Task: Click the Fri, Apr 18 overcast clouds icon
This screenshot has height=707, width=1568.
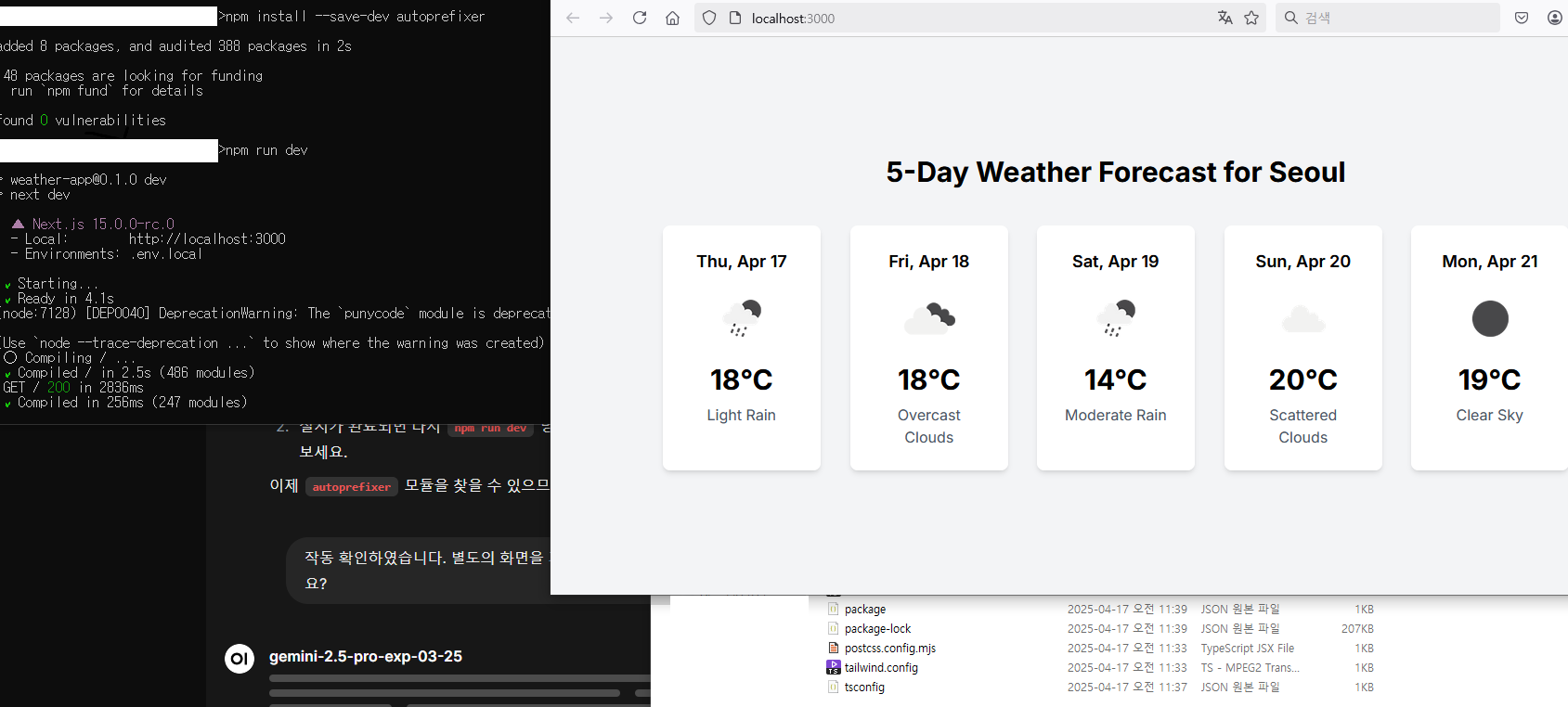Action: coord(929,318)
